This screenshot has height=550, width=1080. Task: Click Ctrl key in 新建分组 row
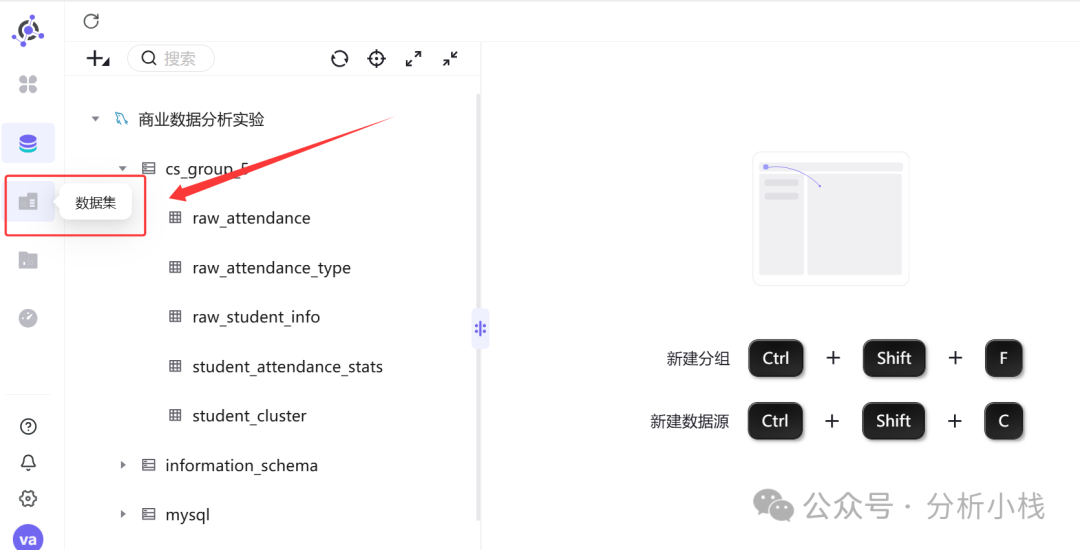[776, 358]
